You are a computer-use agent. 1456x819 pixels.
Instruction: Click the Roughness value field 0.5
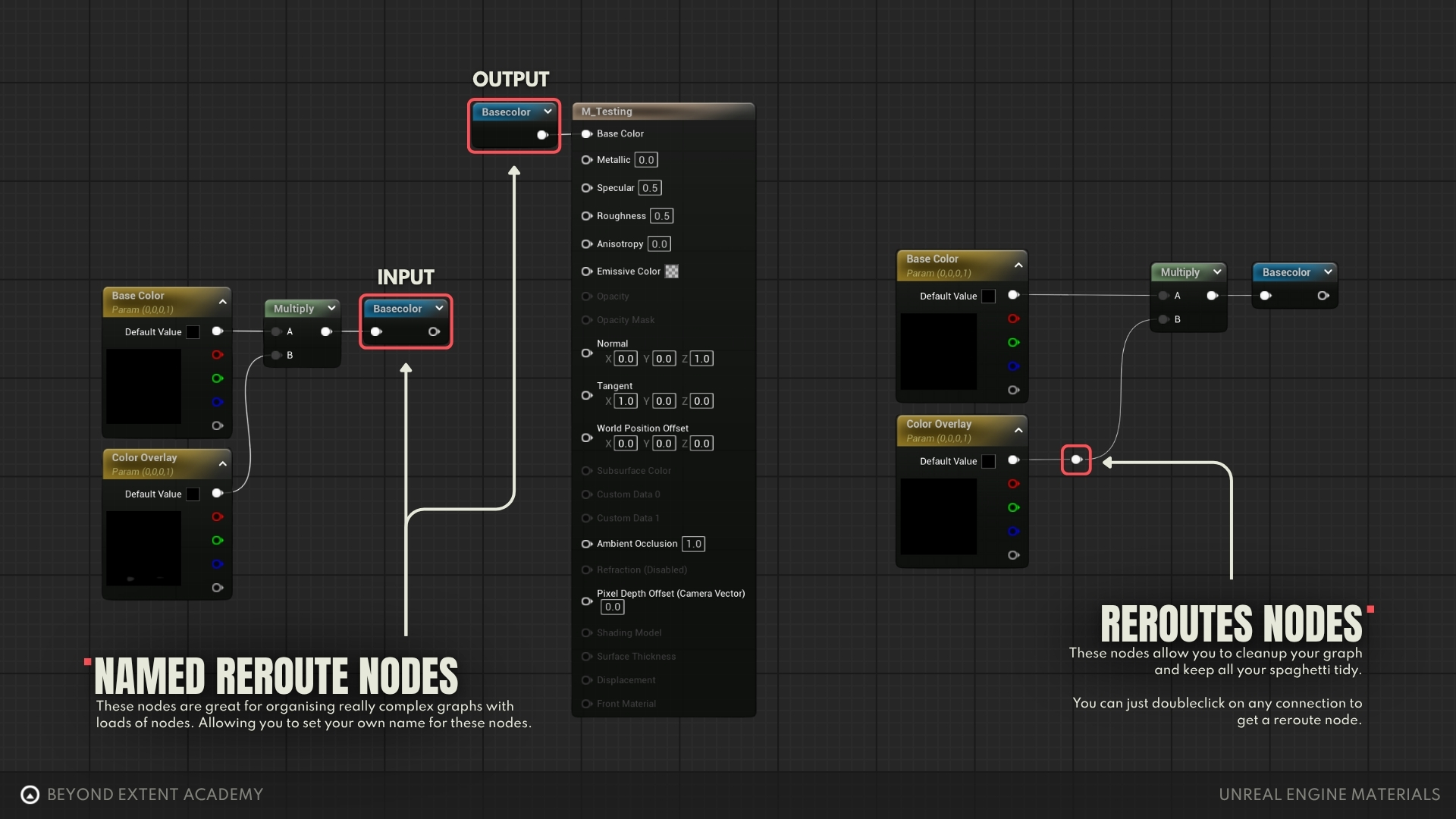coord(661,216)
